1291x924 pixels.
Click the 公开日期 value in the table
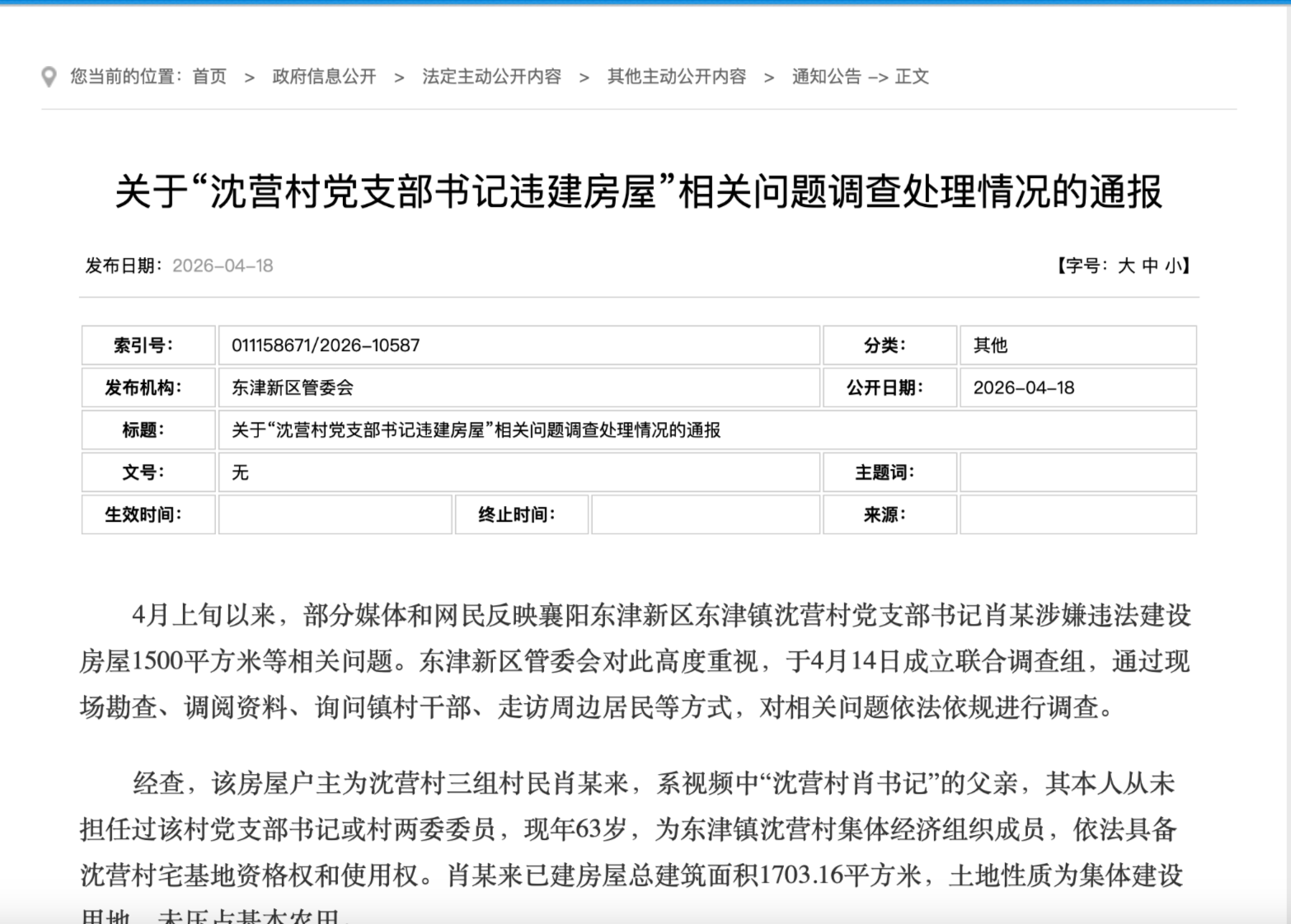coord(1023,387)
